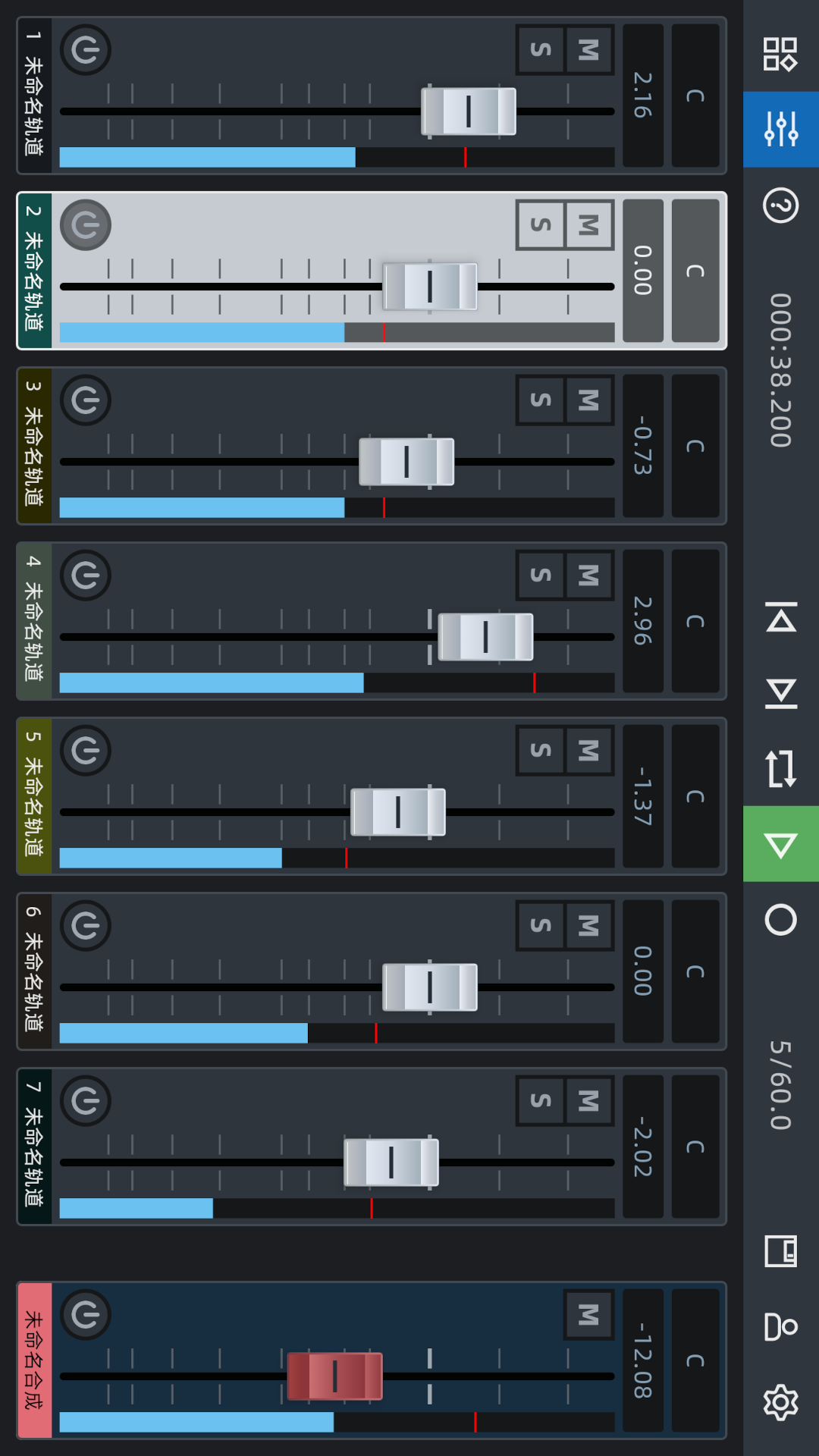The height and width of the screenshot is (1456, 819).
Task: Toggle the loop playback icon
Action: (780, 768)
